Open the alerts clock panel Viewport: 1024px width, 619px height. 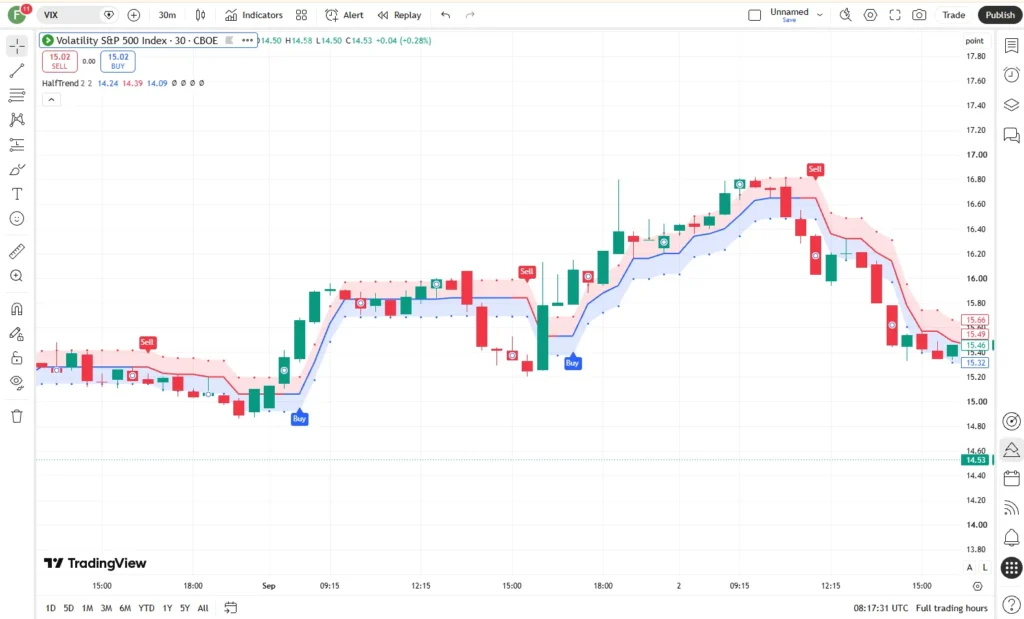tap(1012, 75)
